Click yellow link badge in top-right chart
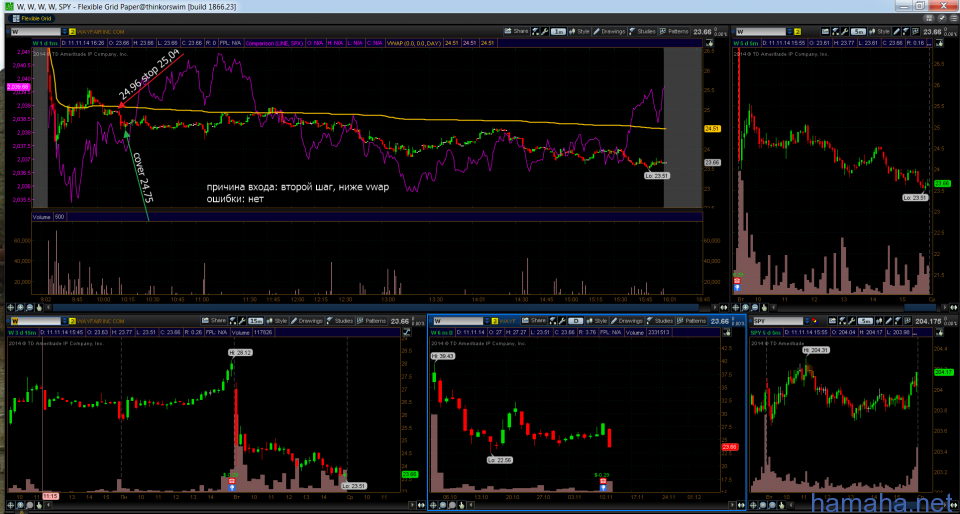The image size is (960, 514). coord(798,31)
